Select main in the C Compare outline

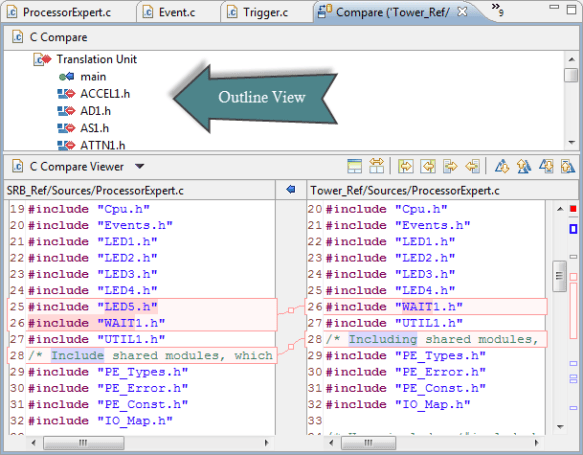pos(93,77)
